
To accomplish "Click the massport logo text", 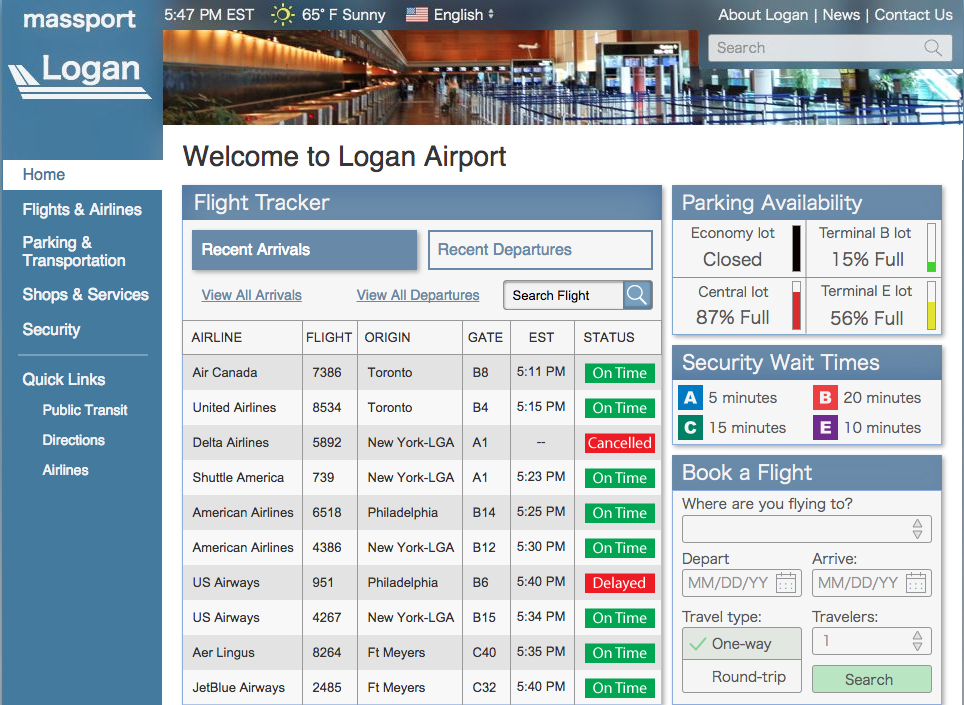I will coord(79,20).
